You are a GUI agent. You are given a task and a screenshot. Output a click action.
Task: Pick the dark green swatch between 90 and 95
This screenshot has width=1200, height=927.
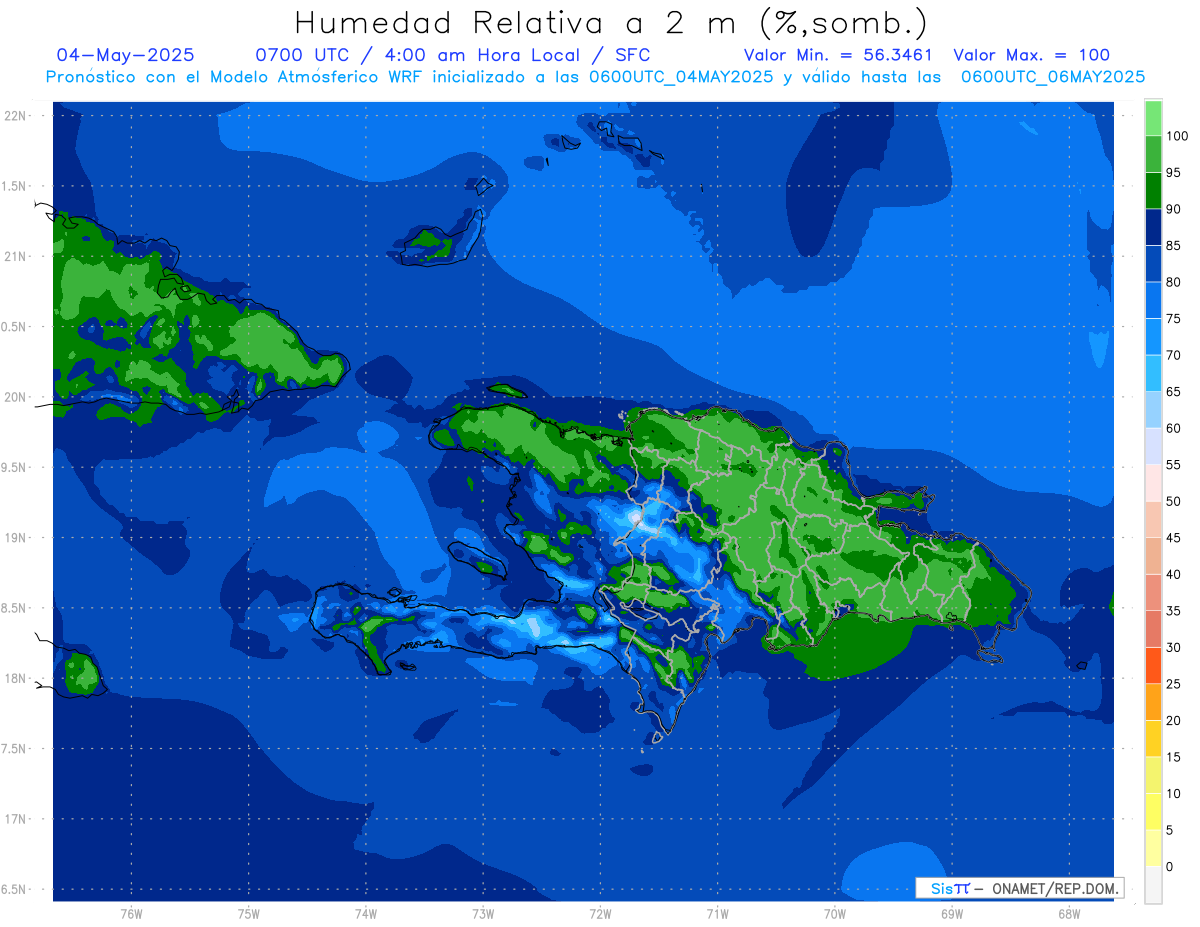click(1153, 190)
